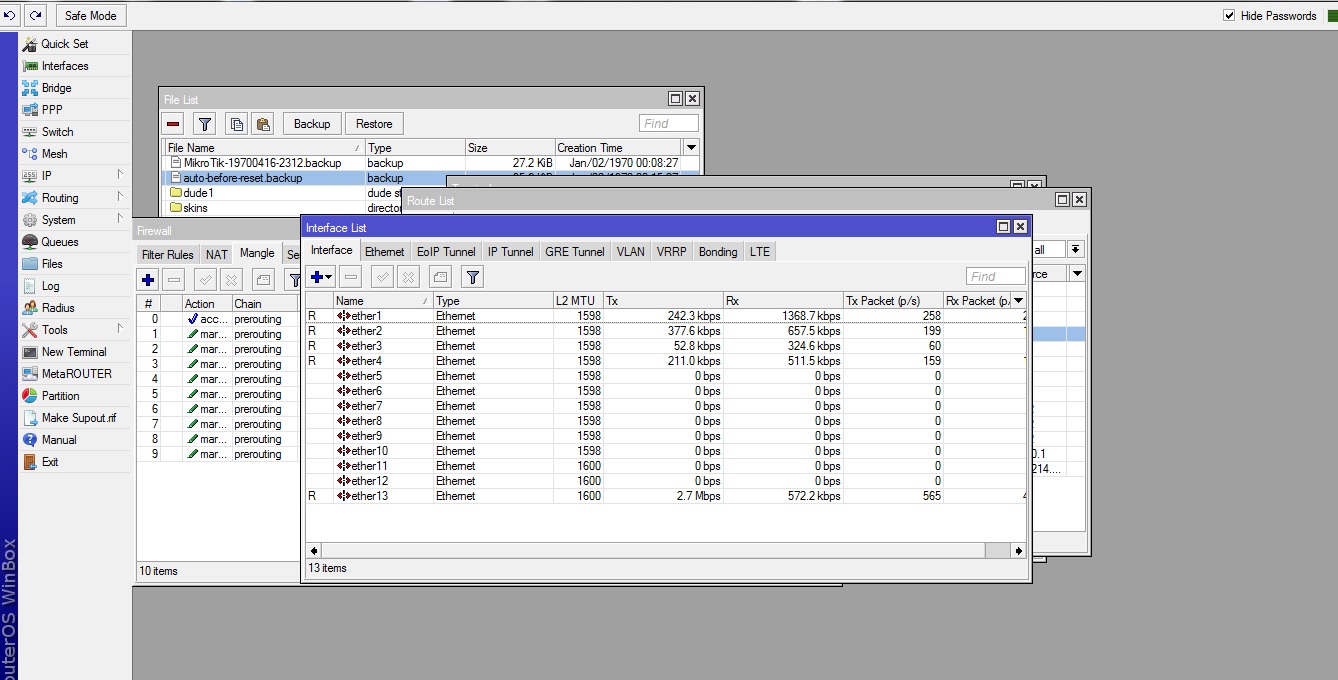Click the comment icon in Interface List toolbar
Viewport: 1338px width, 680px height.
[440, 277]
